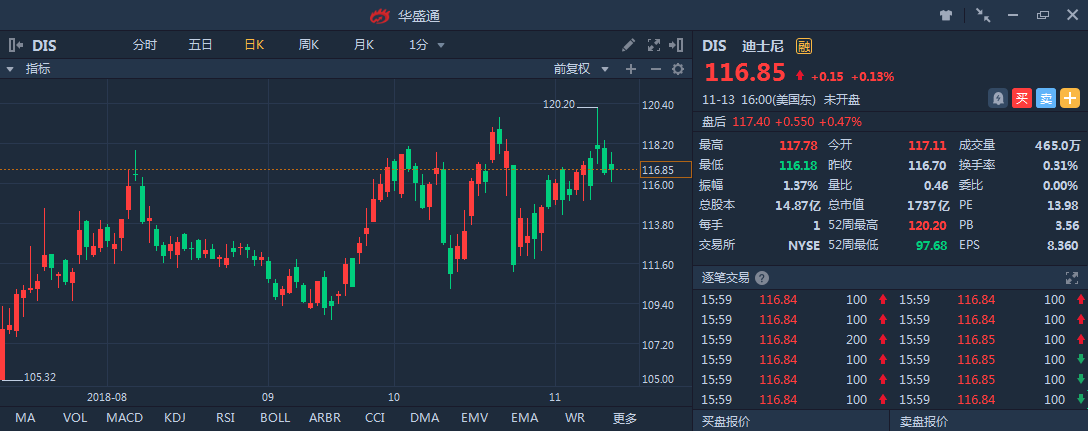1088x431 pixels.
Task: Click the EPS value 8.360
Action: point(1063,245)
